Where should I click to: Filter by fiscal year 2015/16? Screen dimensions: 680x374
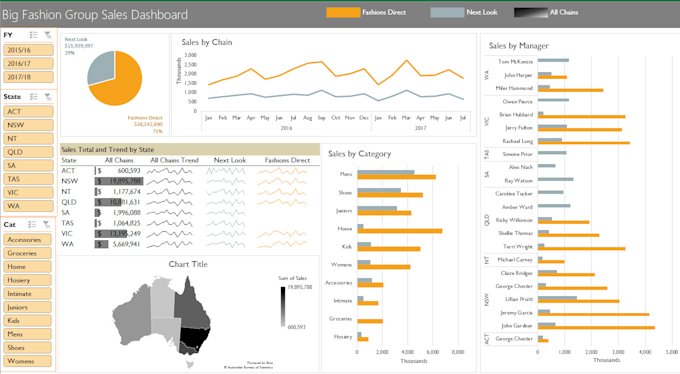28,50
